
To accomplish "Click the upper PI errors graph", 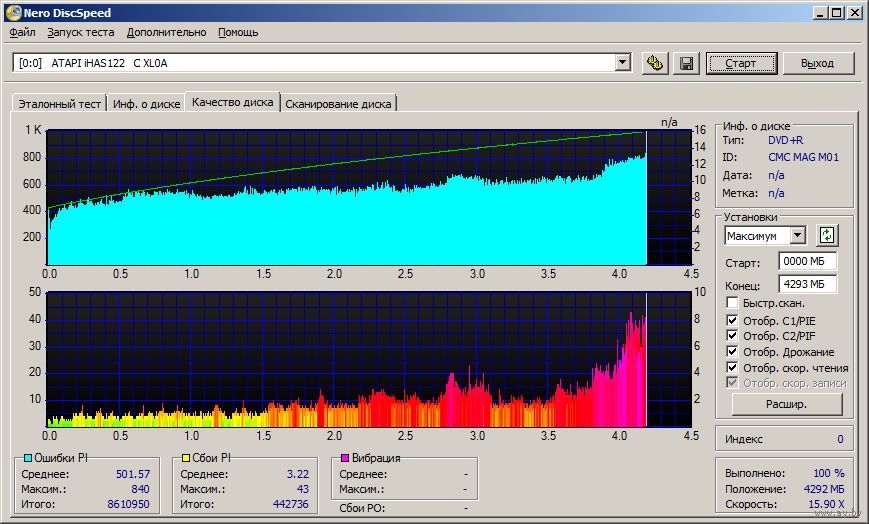I will [370, 197].
